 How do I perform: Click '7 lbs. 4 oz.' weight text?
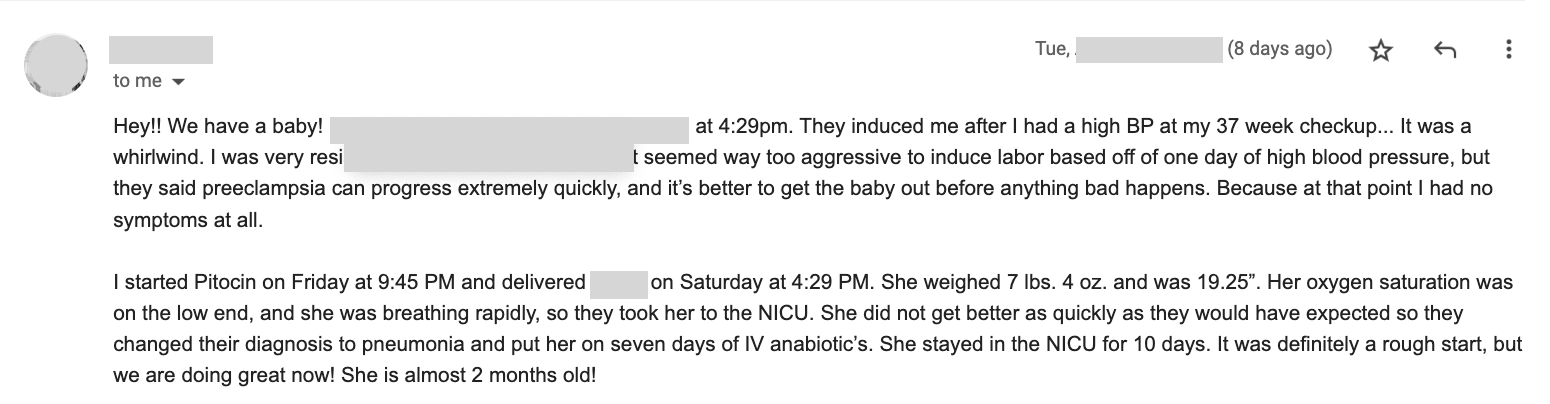(x=953, y=283)
